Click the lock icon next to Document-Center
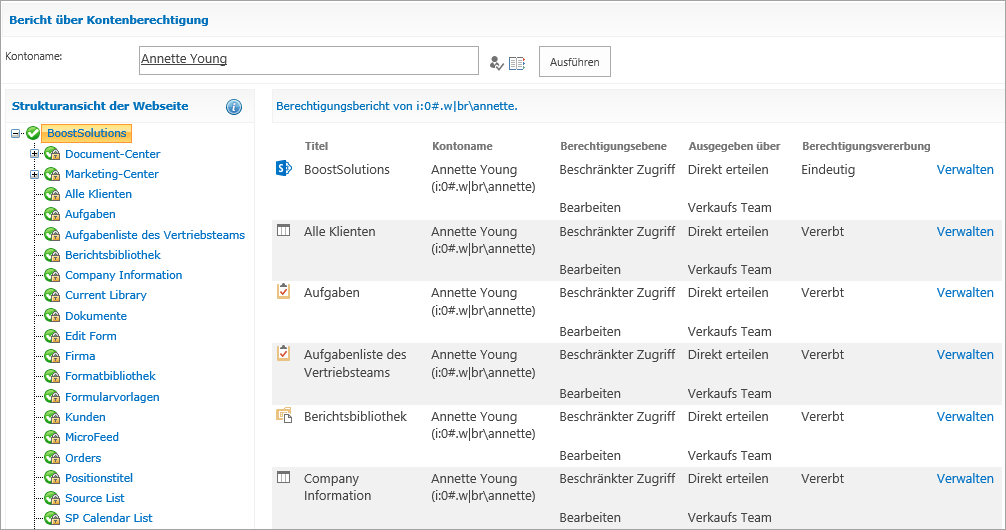This screenshot has height=530, width=1006. [52, 154]
